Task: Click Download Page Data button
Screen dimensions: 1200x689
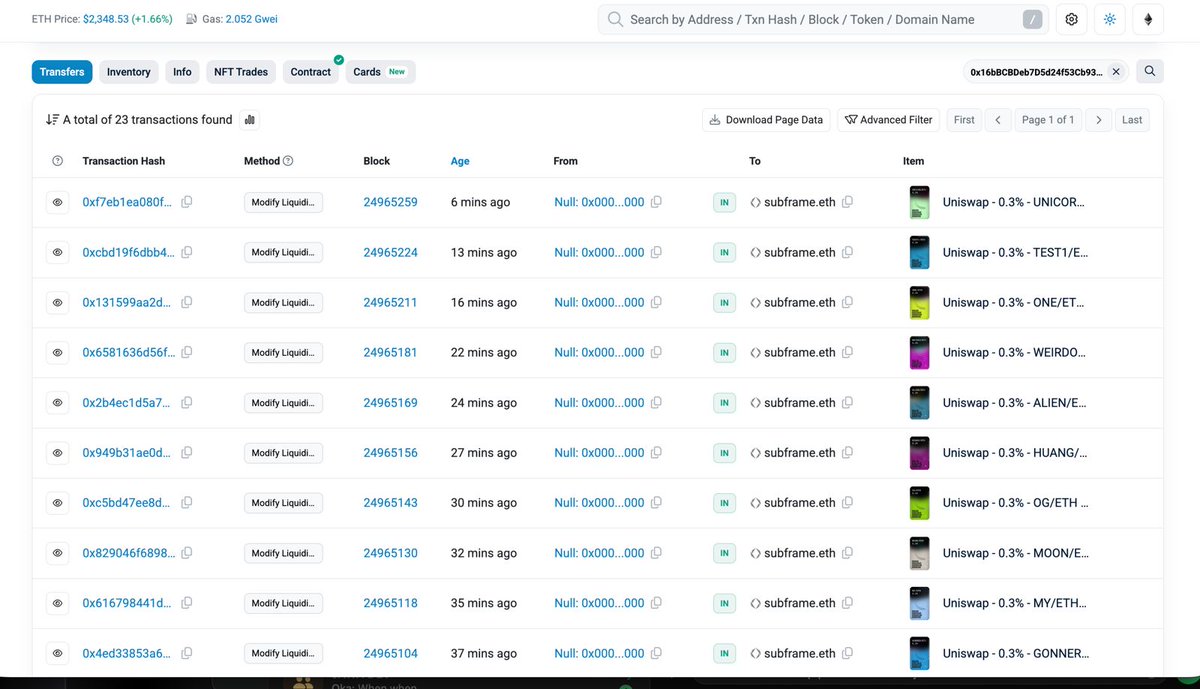Action: click(766, 120)
